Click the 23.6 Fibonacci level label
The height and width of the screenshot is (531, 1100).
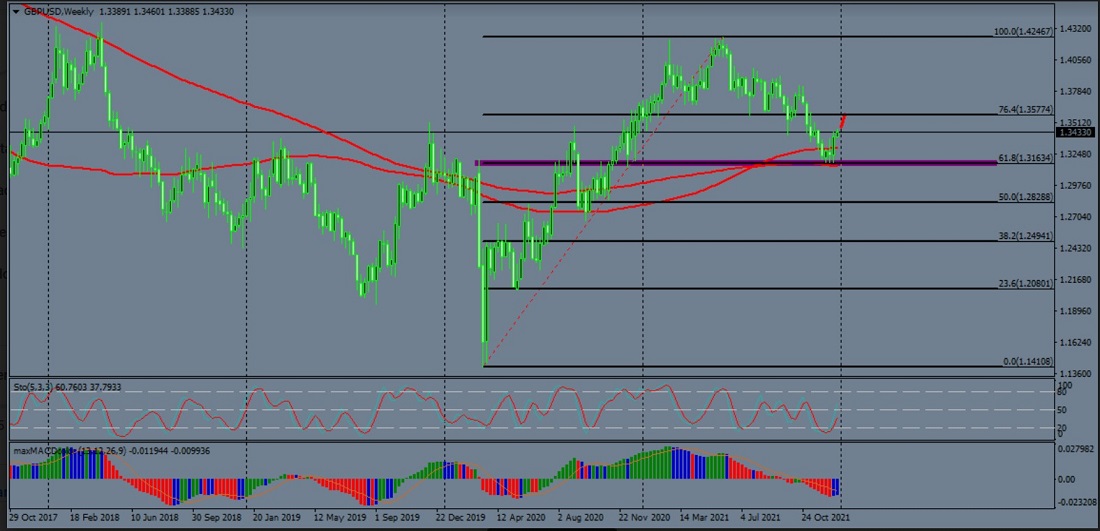click(x=1023, y=284)
